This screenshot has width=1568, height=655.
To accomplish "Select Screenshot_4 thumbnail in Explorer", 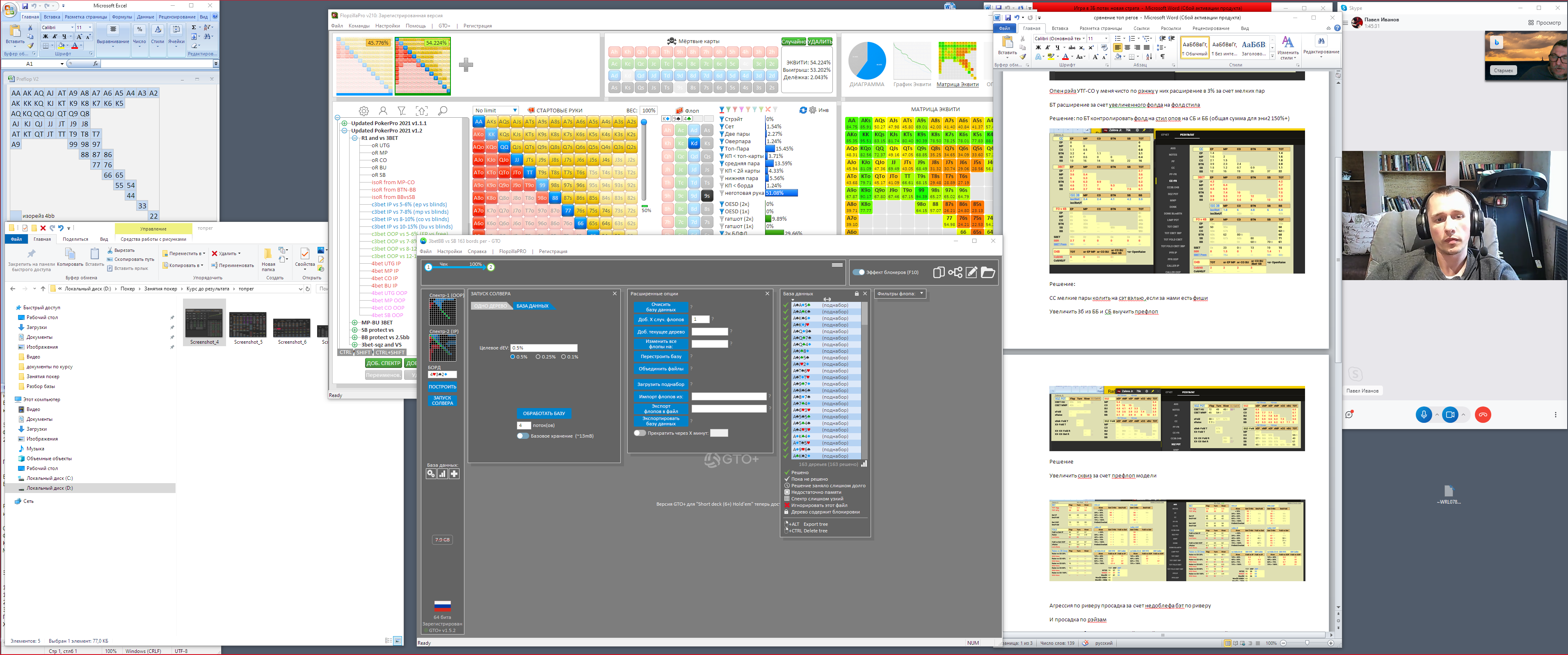I will click(x=204, y=323).
